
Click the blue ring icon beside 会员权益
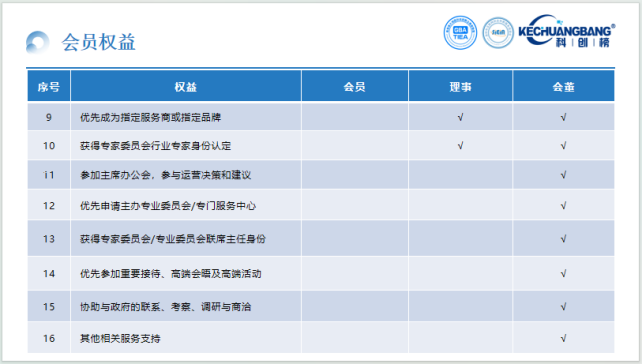[x=37, y=42]
